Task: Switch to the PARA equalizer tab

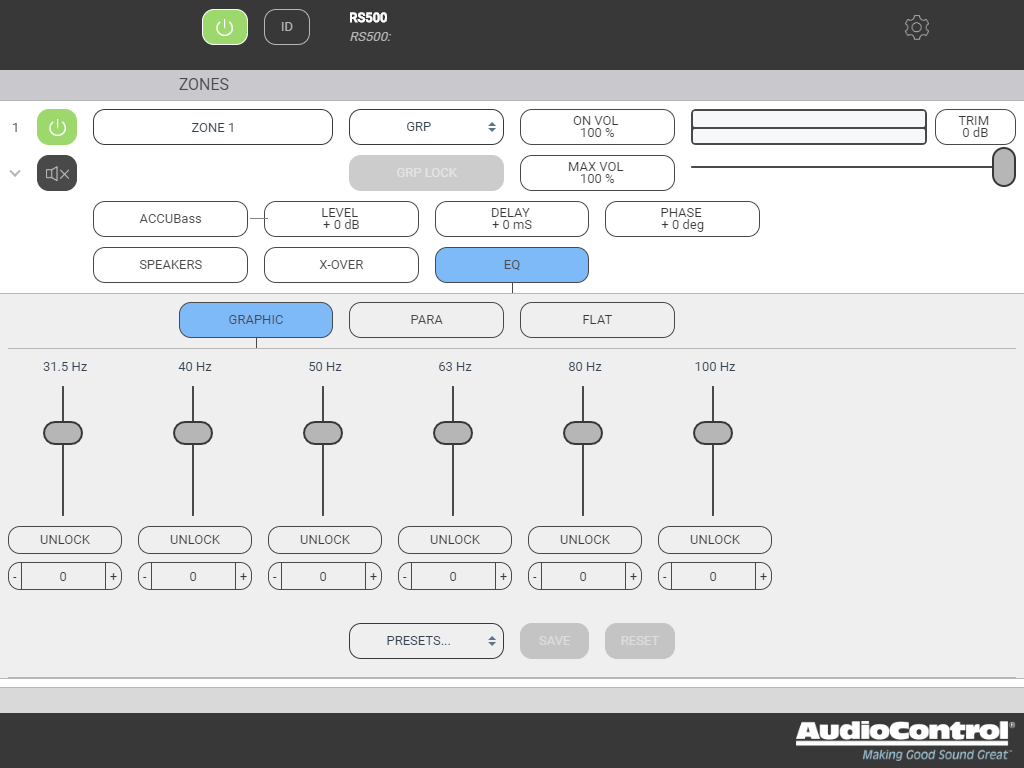Action: tap(426, 320)
